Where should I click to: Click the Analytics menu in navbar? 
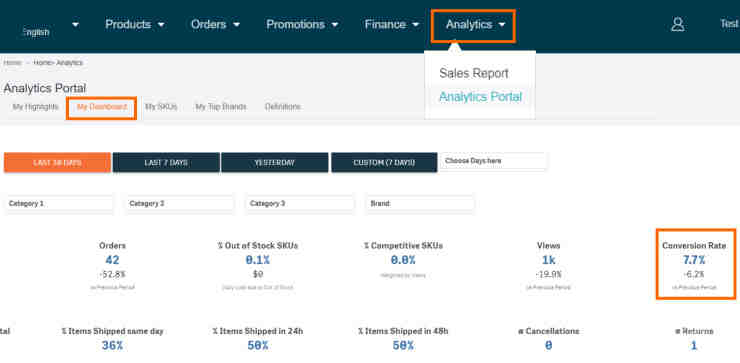click(x=473, y=25)
